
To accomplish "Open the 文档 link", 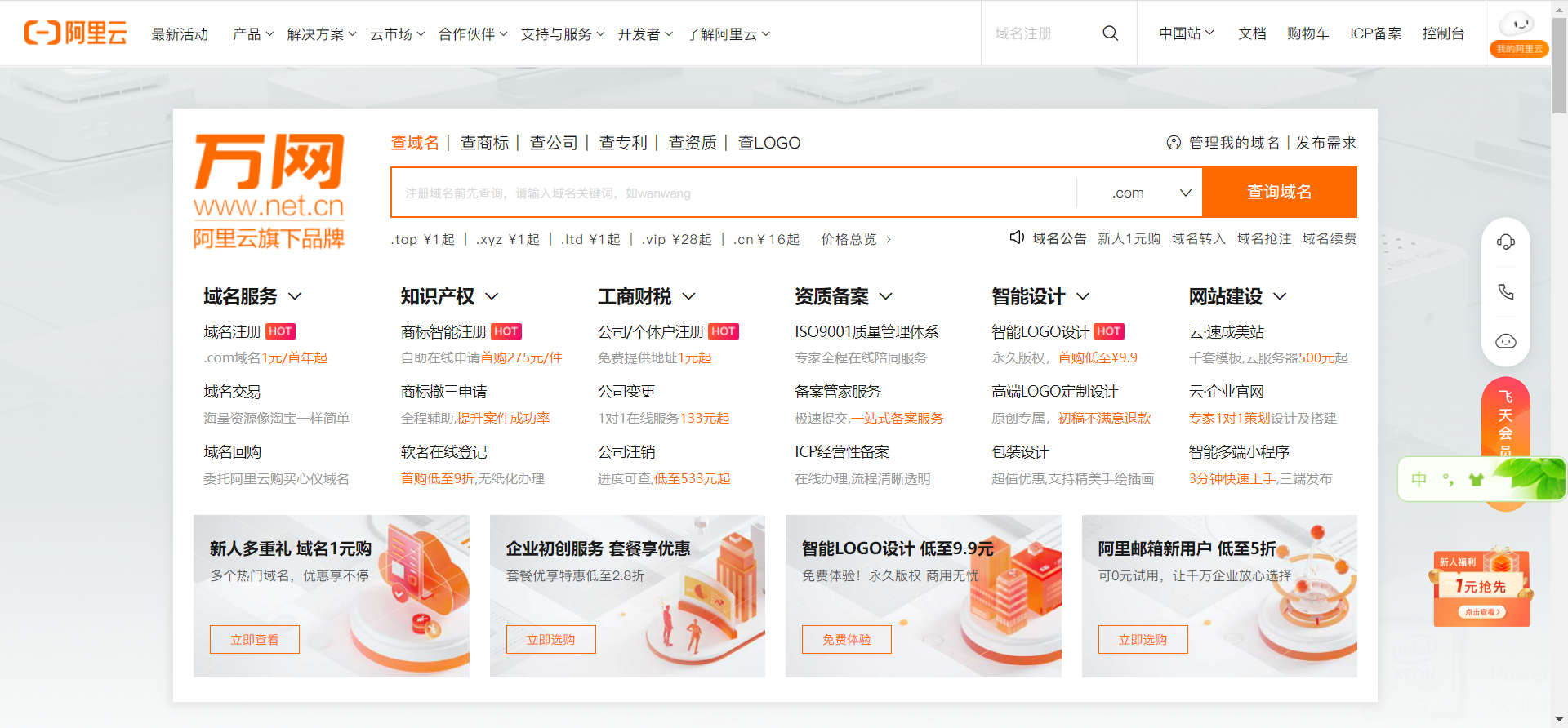I will coord(1252,33).
